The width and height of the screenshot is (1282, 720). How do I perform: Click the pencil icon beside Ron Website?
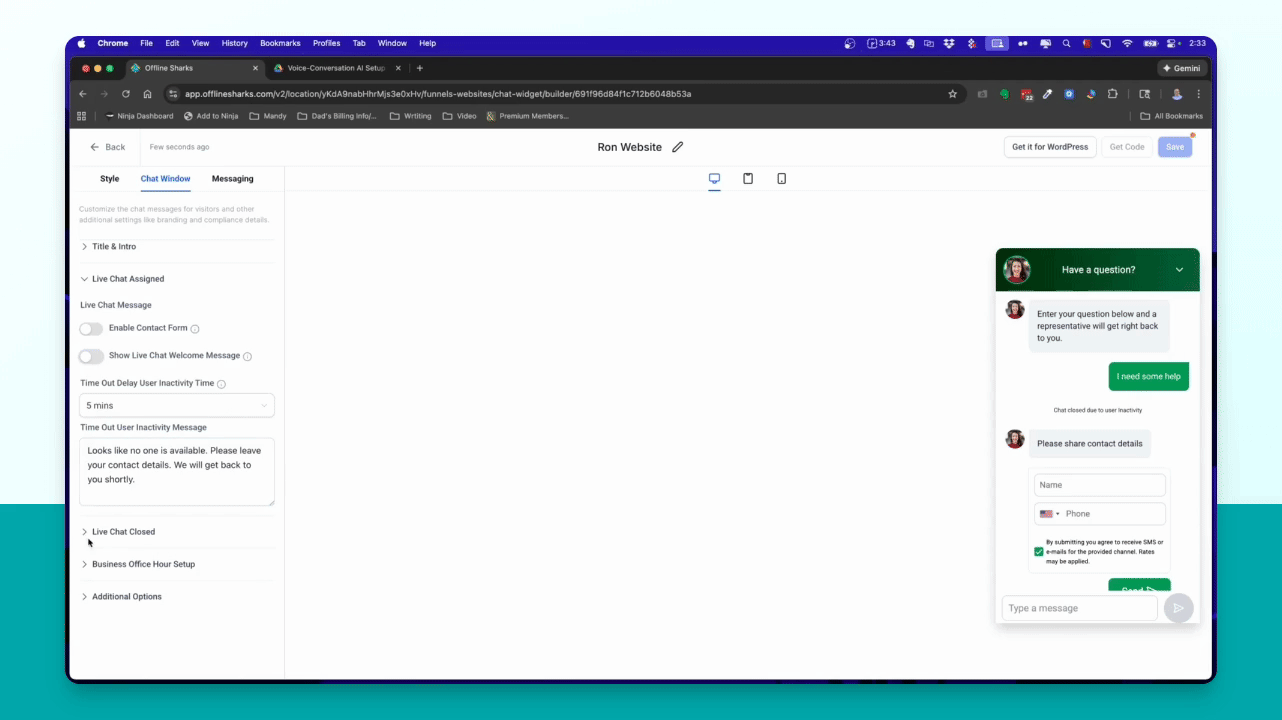pyautogui.click(x=678, y=147)
